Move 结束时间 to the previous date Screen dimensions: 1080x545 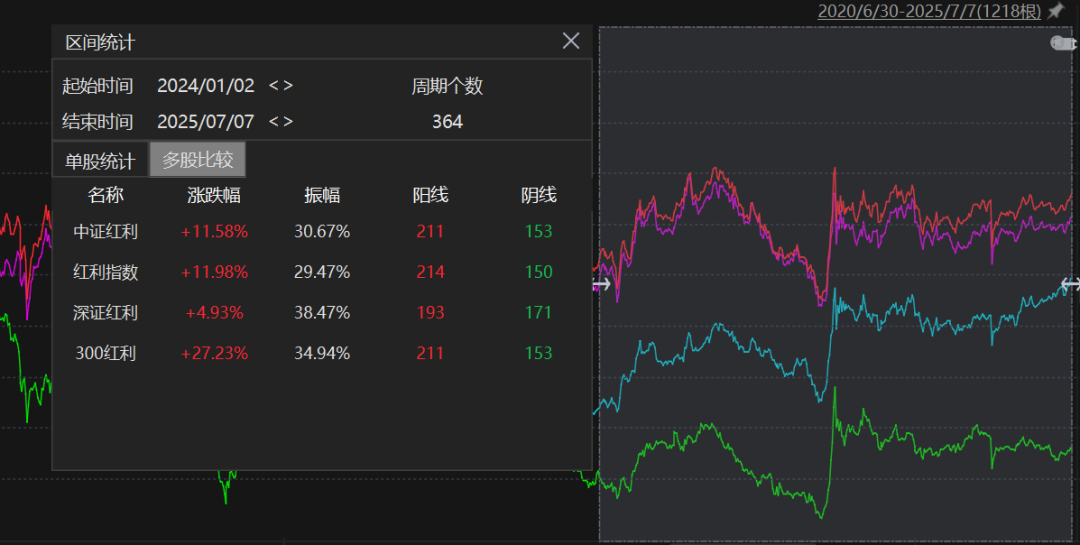tap(273, 122)
